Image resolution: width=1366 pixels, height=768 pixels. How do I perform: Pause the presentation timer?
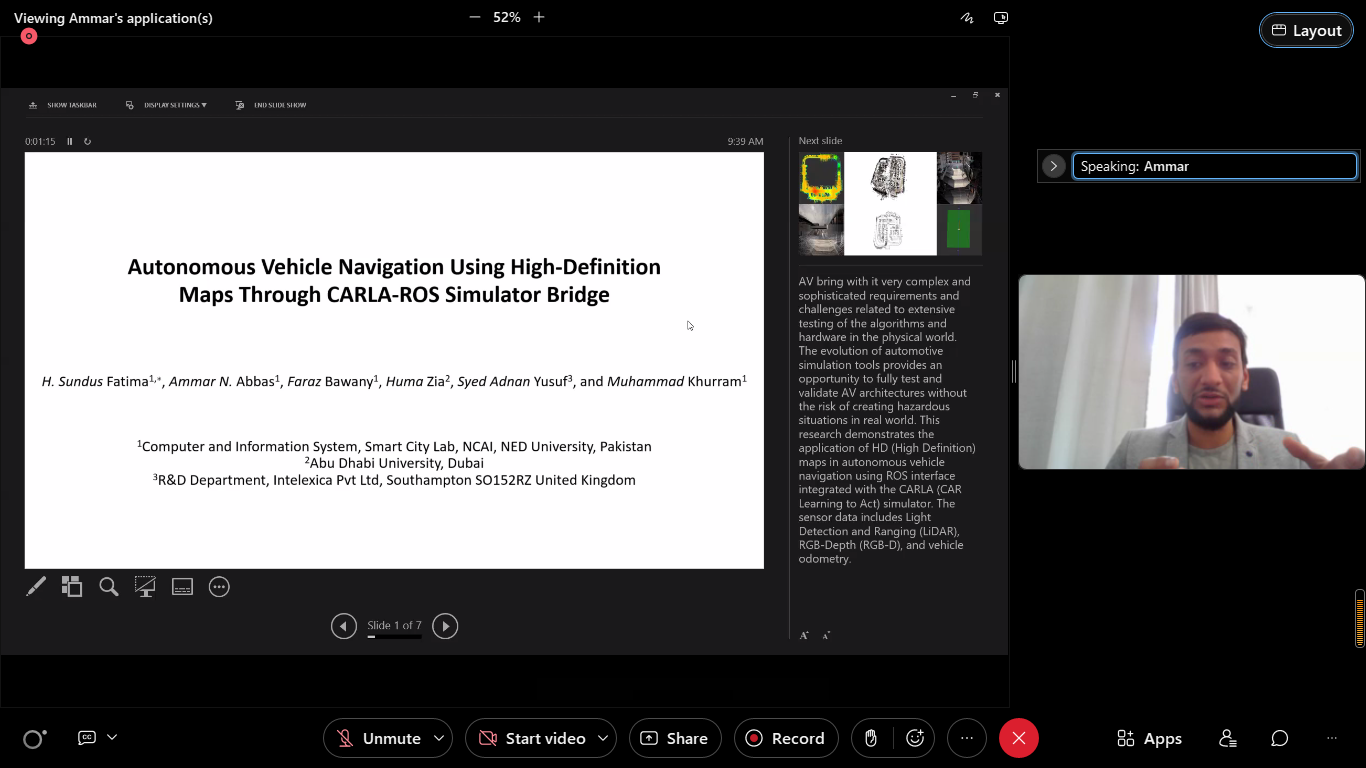pyautogui.click(x=70, y=141)
